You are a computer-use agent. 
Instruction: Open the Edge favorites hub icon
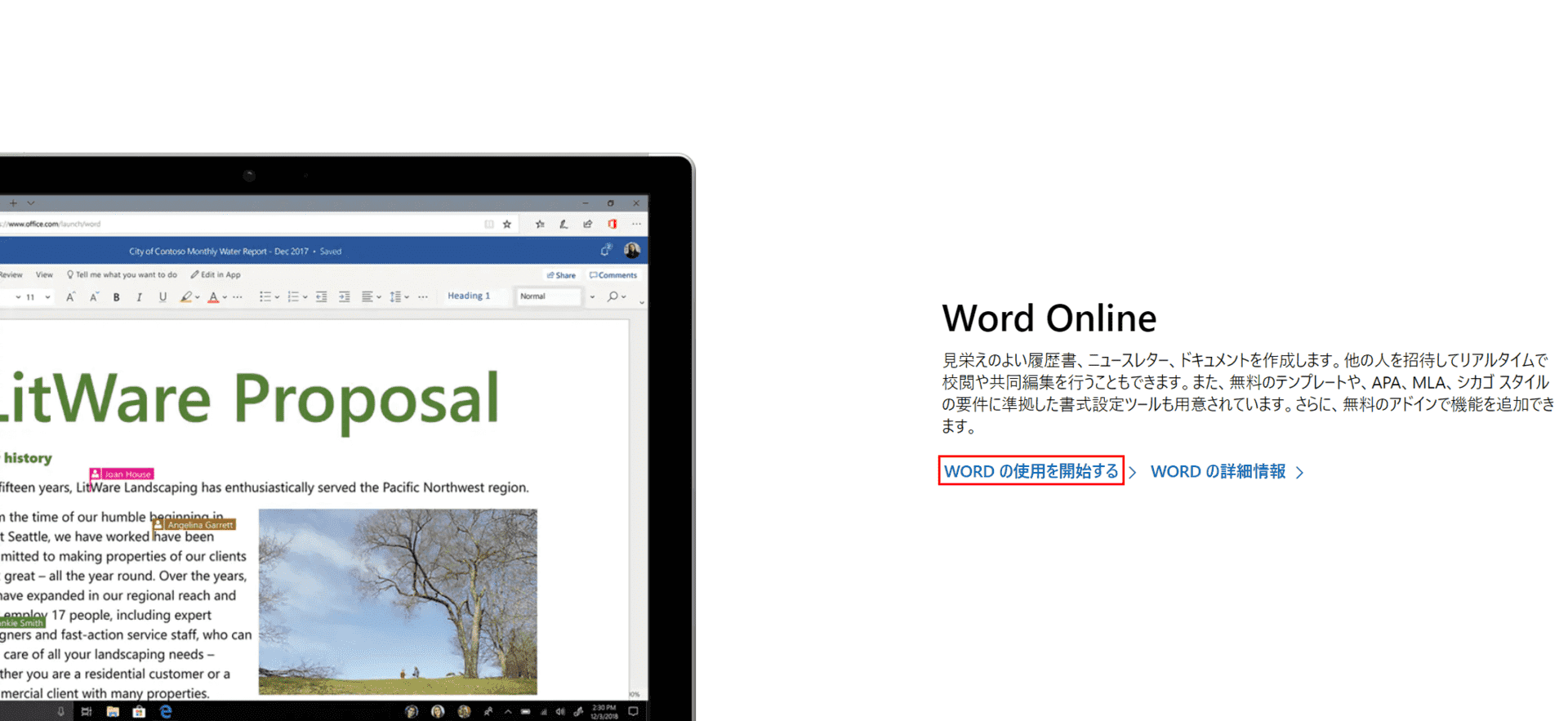(x=540, y=224)
